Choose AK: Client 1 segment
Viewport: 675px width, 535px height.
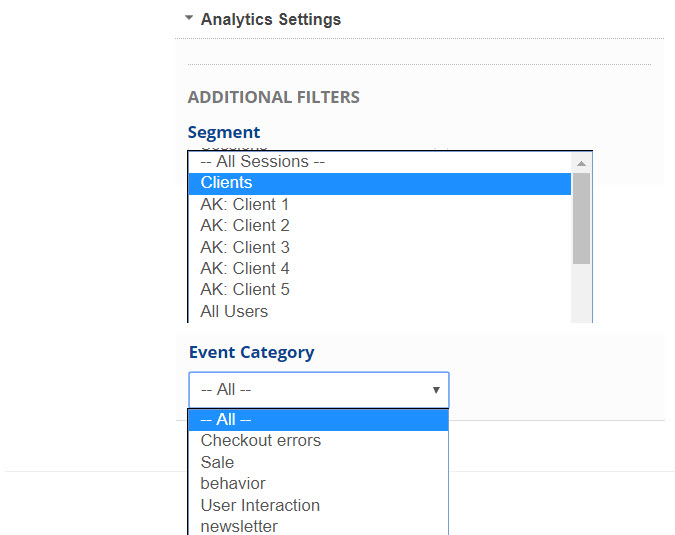click(x=245, y=205)
